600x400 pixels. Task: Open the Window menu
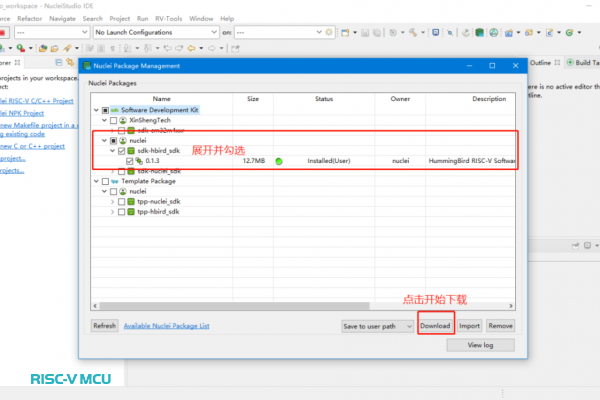pyautogui.click(x=201, y=18)
